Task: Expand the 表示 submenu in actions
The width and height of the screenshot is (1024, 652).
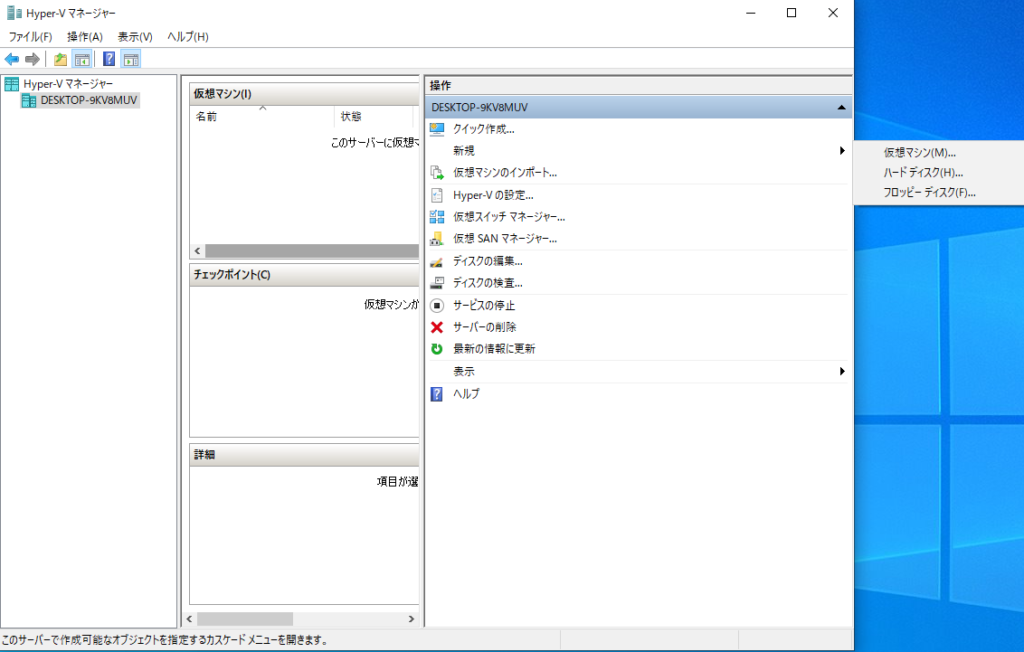Action: [x=463, y=371]
